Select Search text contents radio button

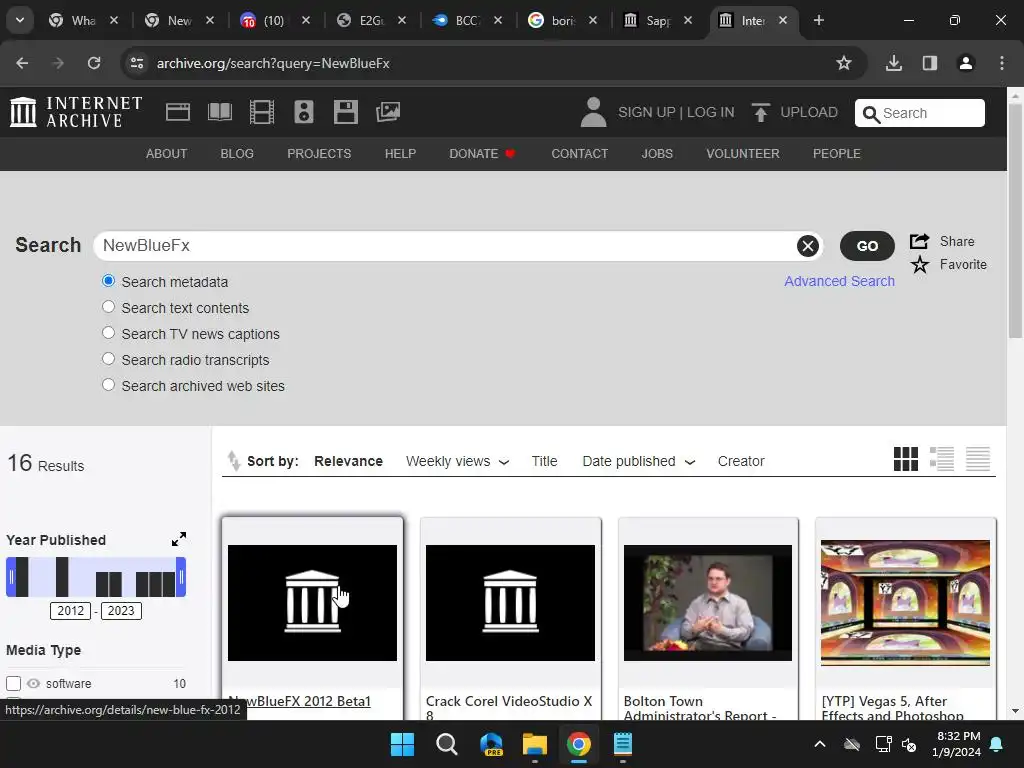click(108, 307)
